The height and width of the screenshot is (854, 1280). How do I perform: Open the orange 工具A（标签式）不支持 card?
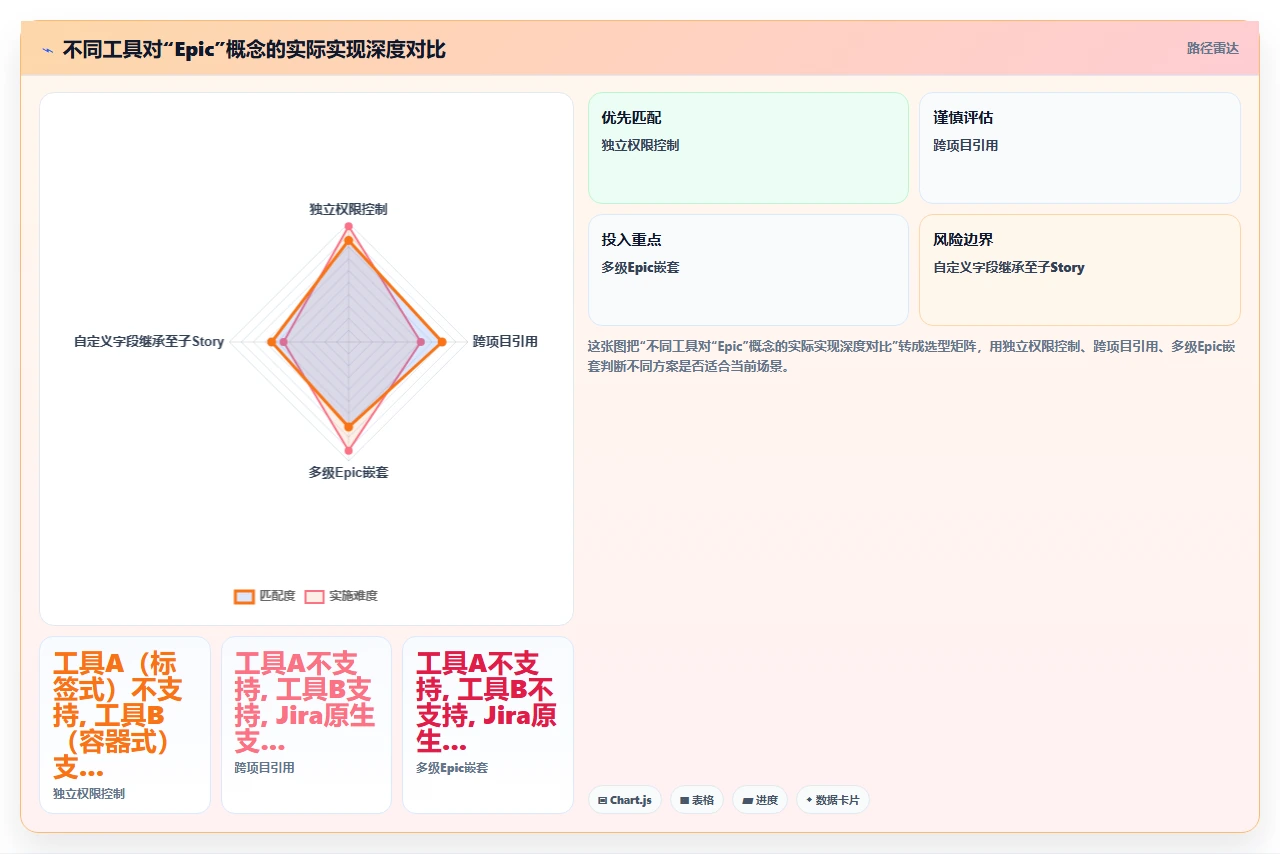tap(125, 725)
